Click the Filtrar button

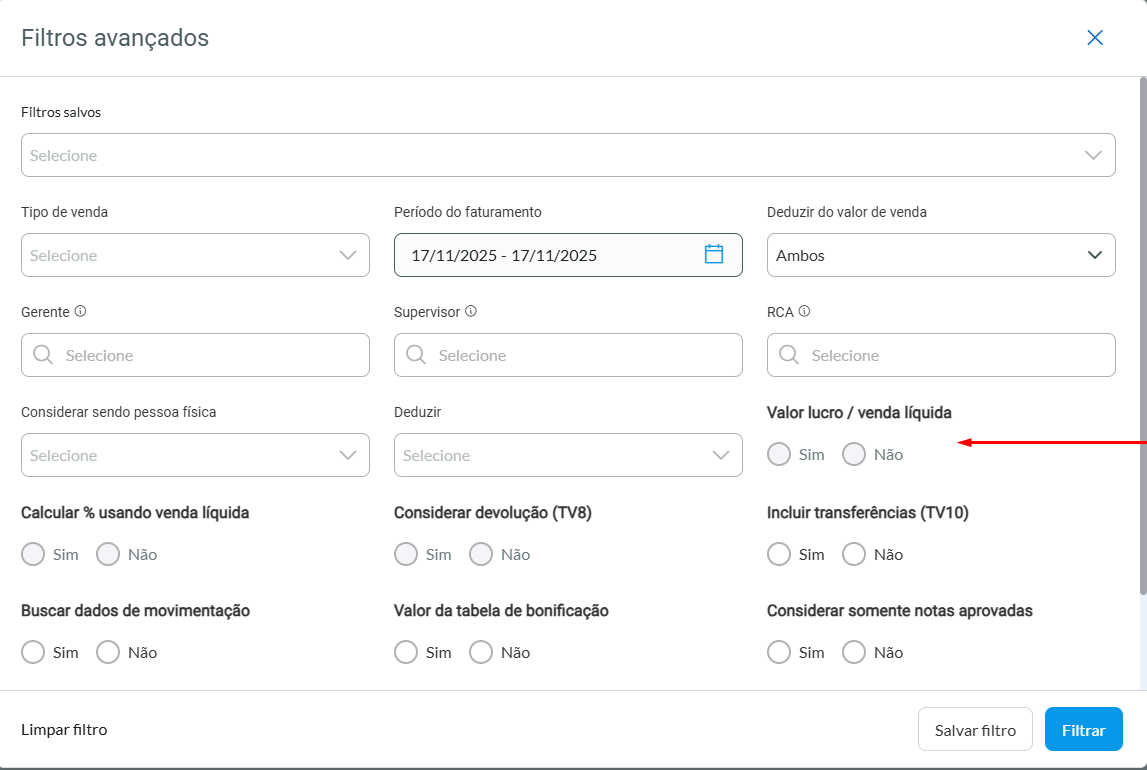[x=1083, y=730]
